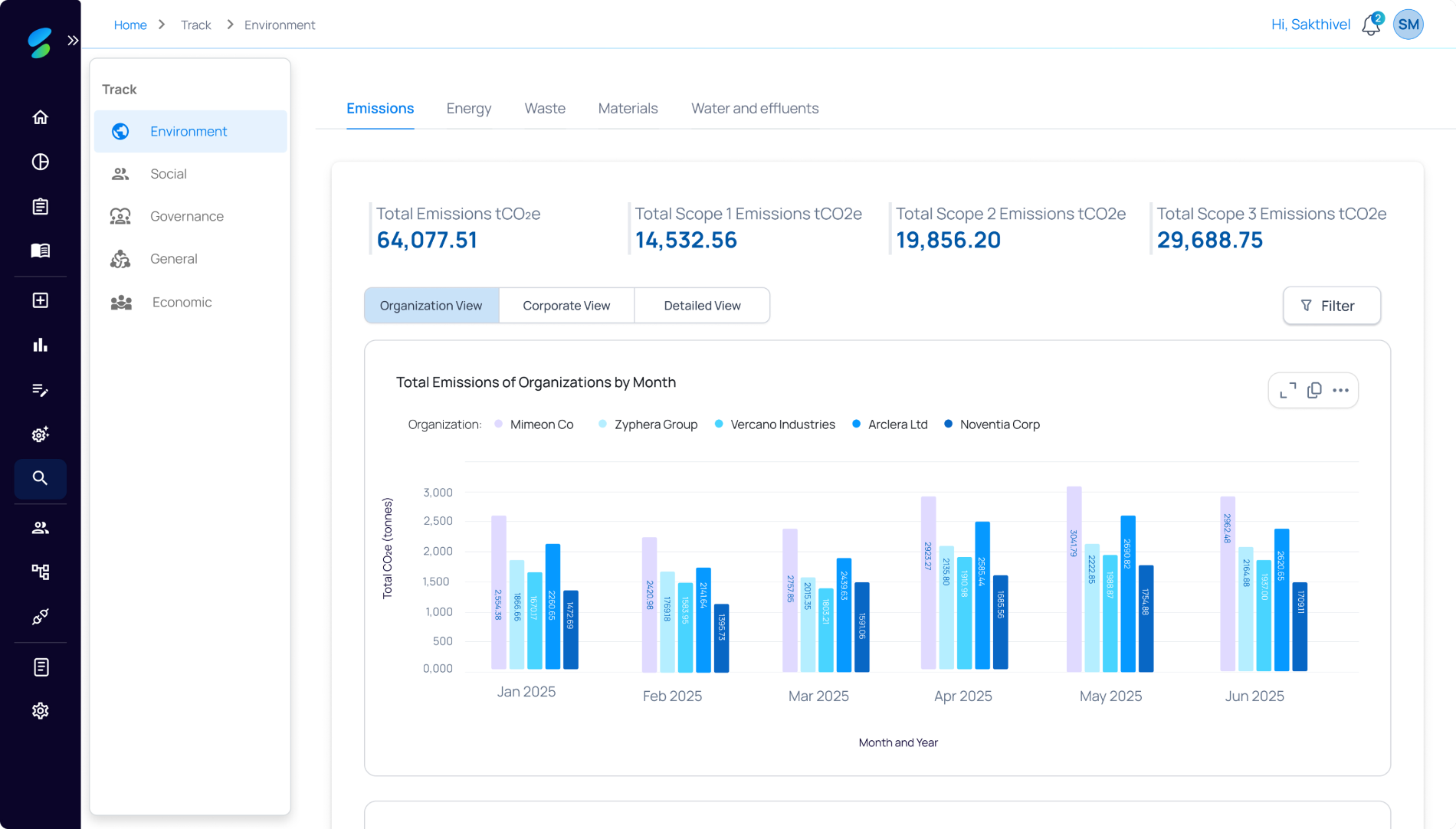
Task: Select Governance in the Track panel
Action: [x=186, y=217]
